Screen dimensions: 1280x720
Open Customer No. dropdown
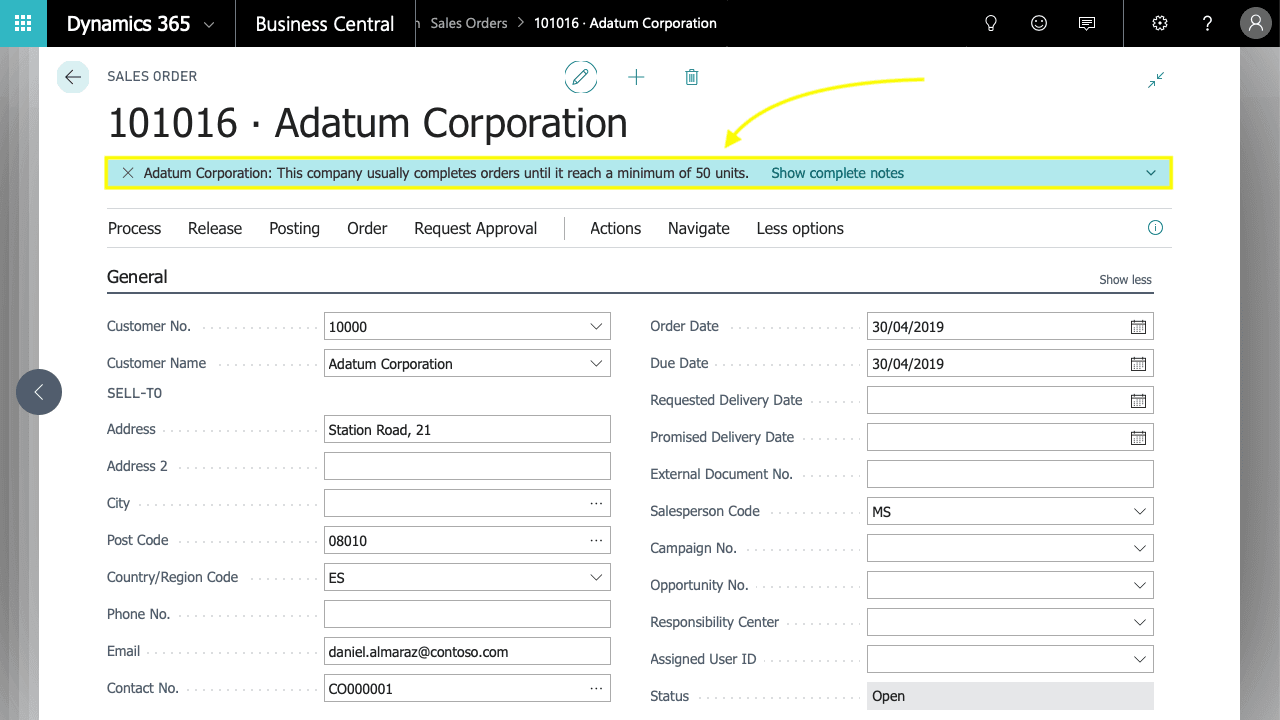click(597, 326)
